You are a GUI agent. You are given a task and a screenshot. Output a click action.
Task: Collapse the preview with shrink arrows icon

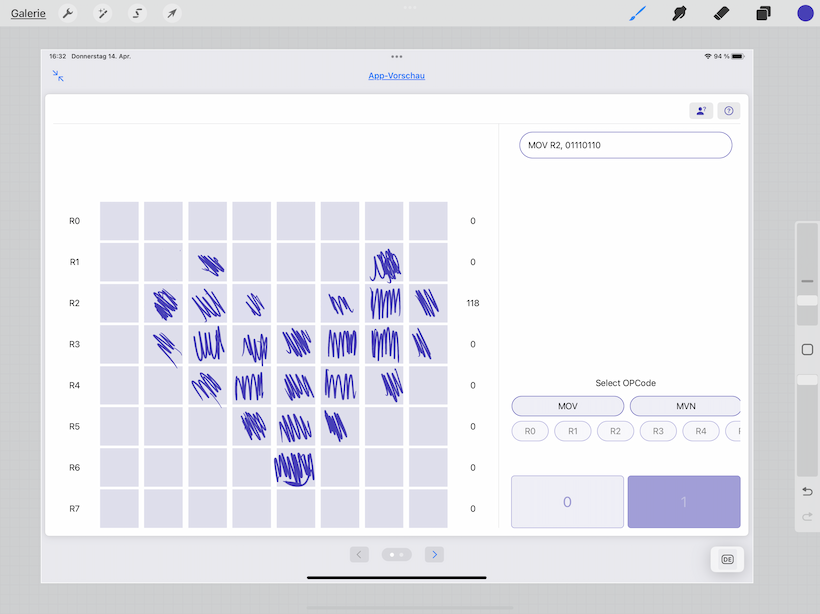(58, 76)
